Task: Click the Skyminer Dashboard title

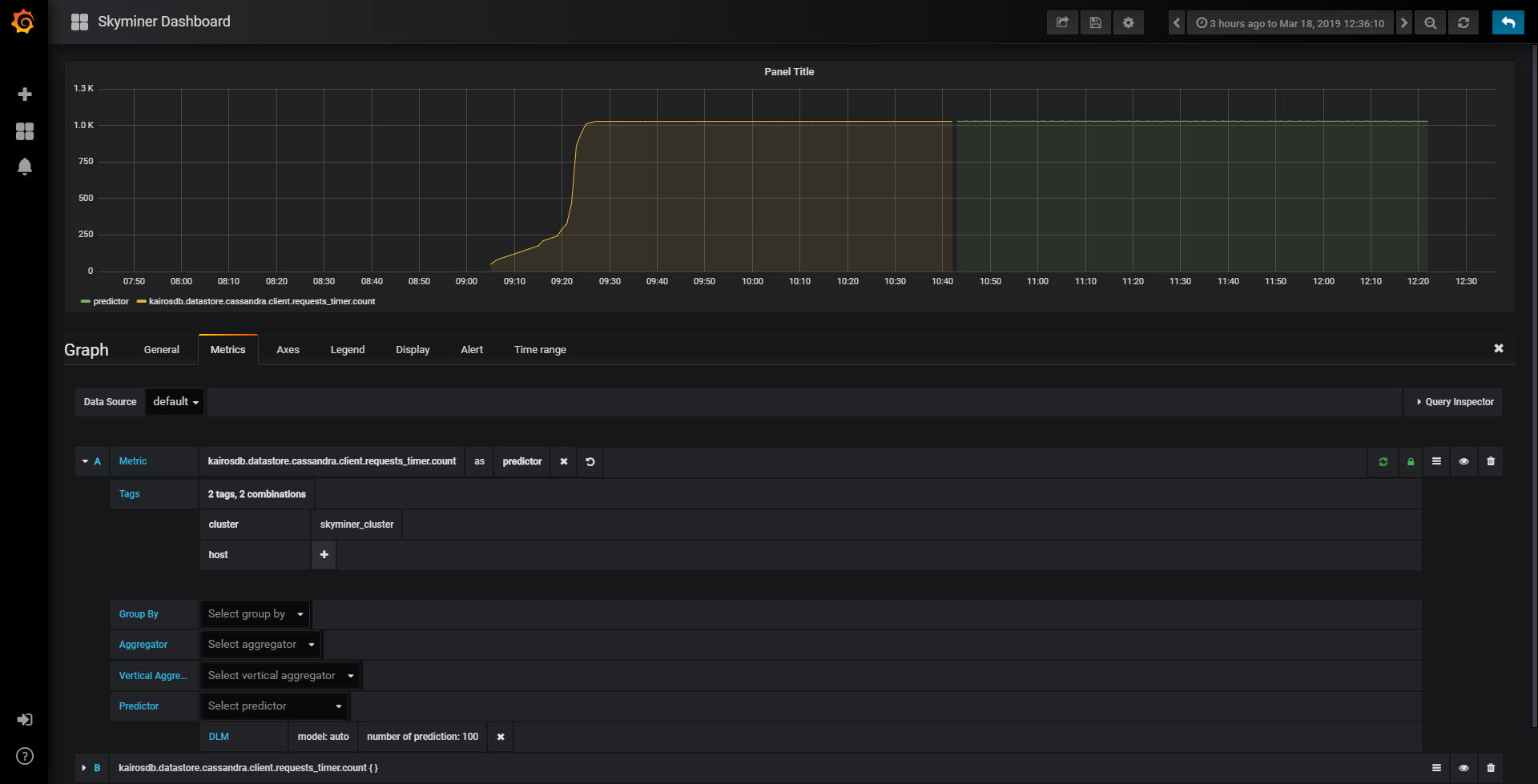Action: 164,22
